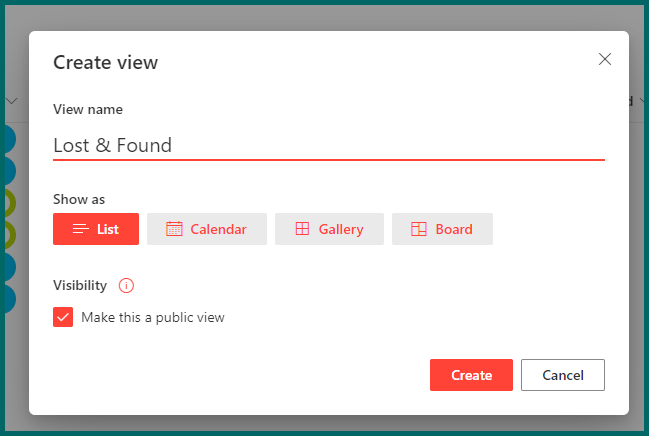Switch view type to Gallery
Image resolution: width=649 pixels, height=436 pixels.
click(x=329, y=229)
